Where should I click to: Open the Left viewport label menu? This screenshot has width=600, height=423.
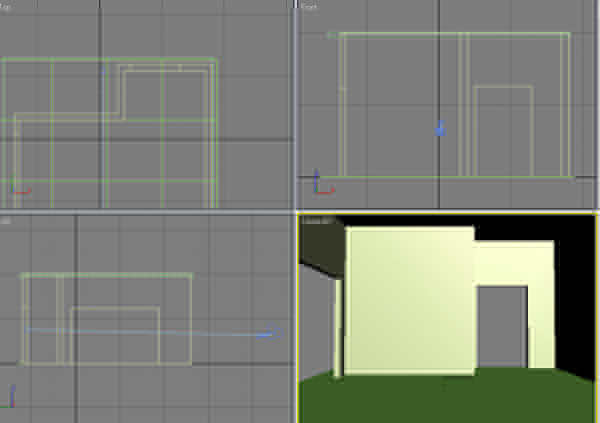(6, 219)
